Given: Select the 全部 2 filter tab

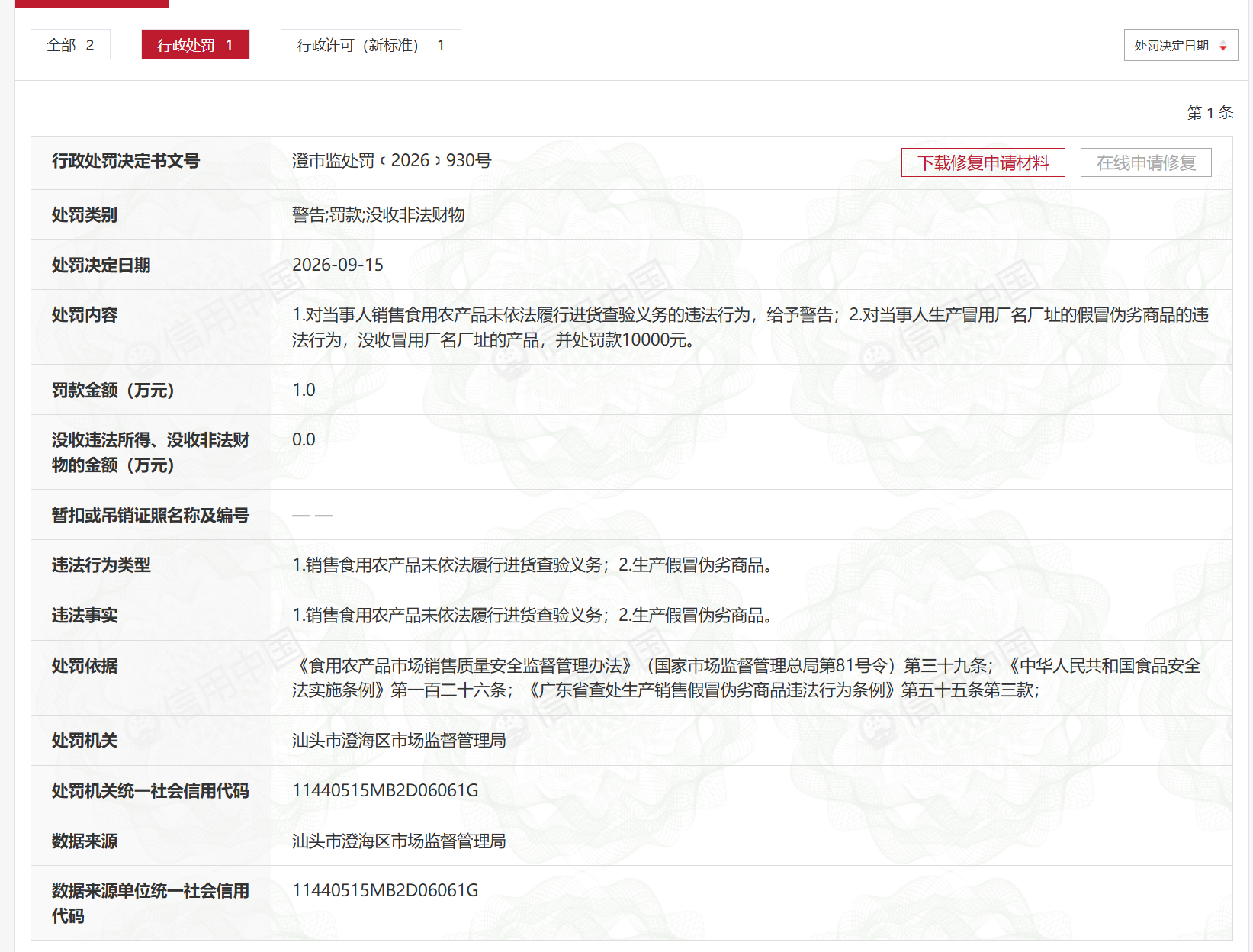Looking at the screenshot, I should pos(70,45).
